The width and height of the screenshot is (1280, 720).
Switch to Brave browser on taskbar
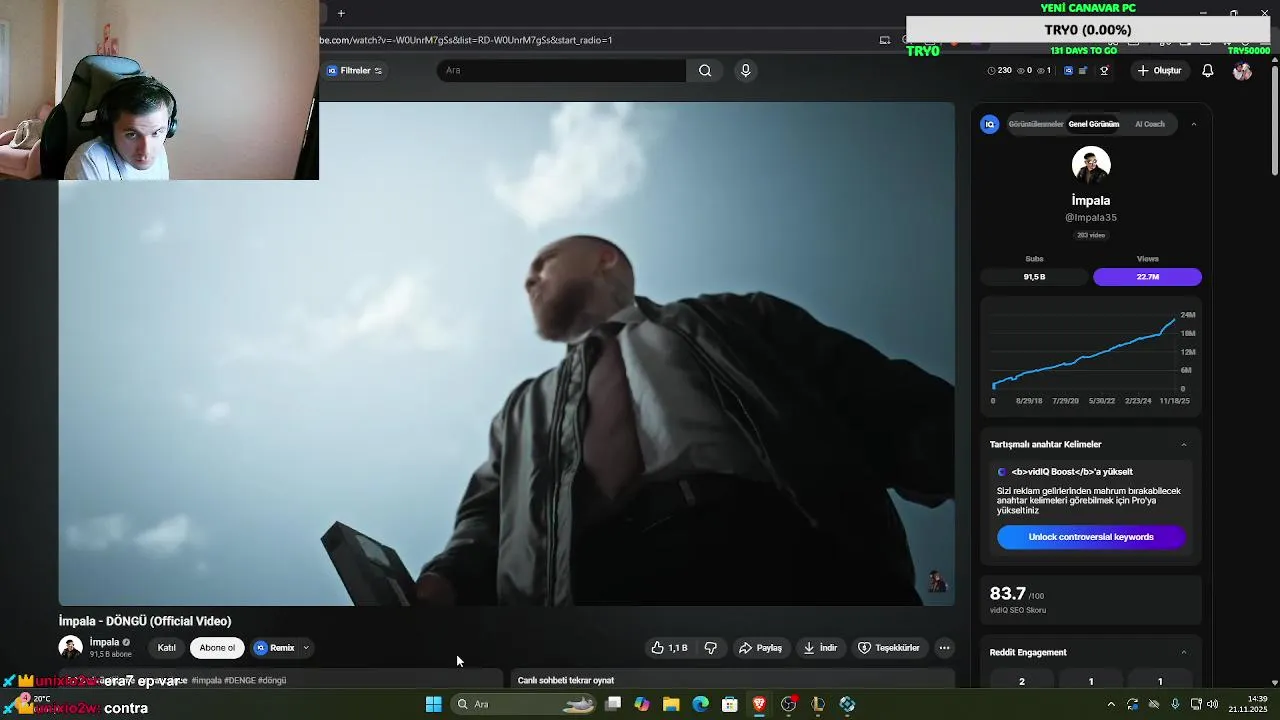759,704
